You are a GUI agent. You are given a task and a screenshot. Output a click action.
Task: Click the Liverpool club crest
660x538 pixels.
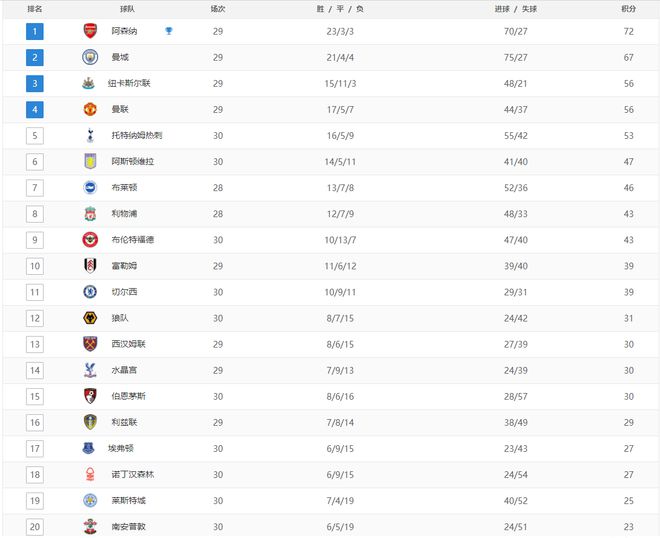[90, 214]
